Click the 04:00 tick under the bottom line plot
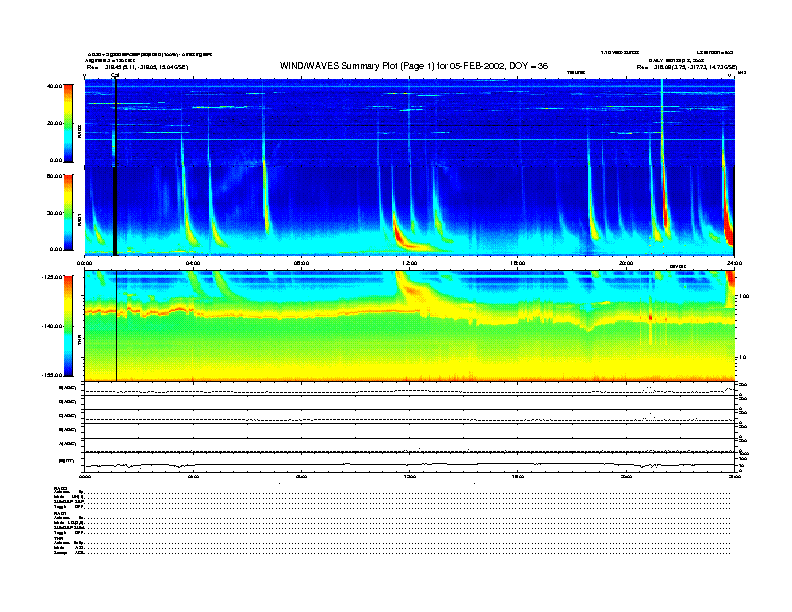Image resolution: width=792 pixels, height=612 pixels. tap(193, 476)
